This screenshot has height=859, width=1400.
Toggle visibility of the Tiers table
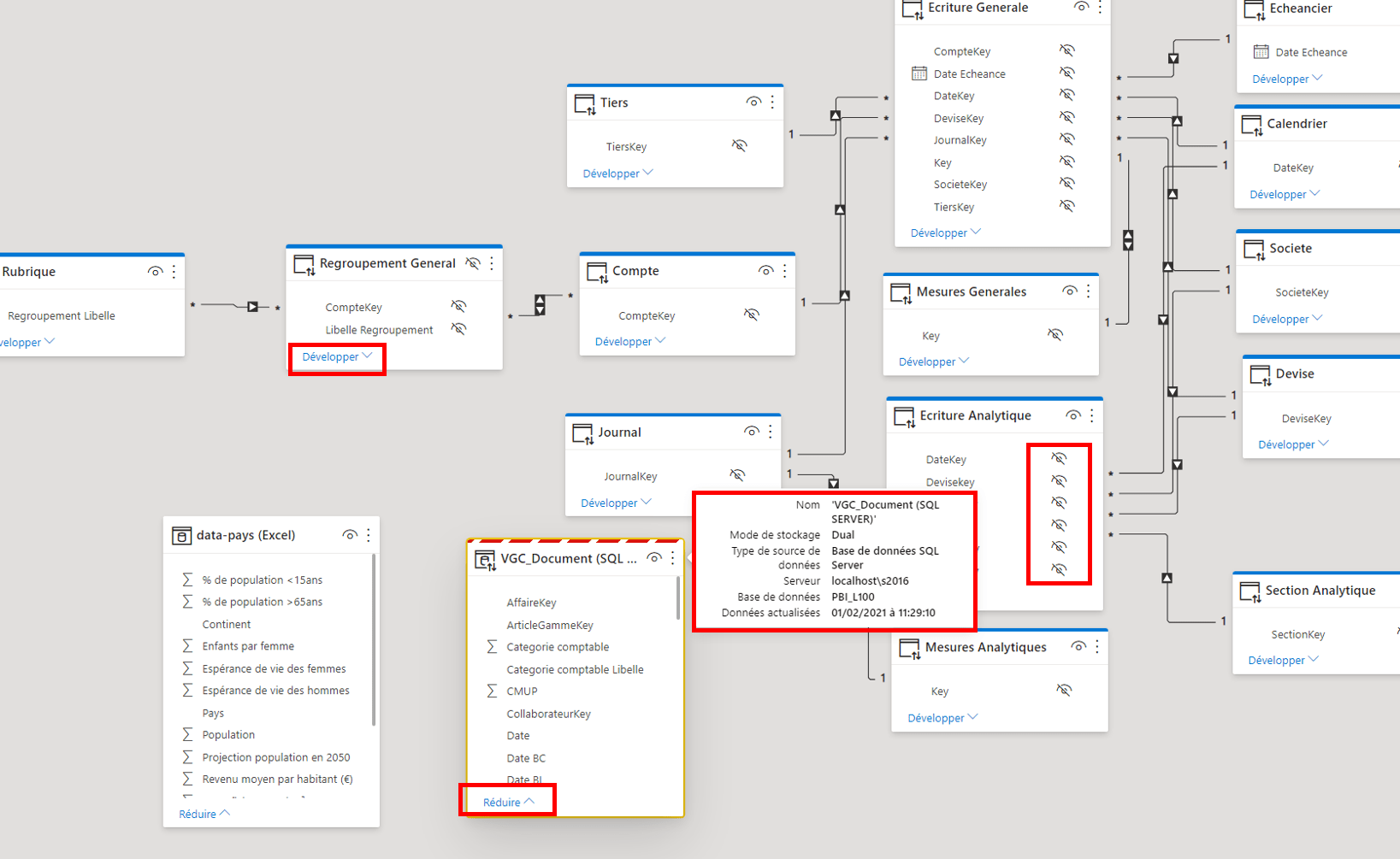pyautogui.click(x=753, y=102)
